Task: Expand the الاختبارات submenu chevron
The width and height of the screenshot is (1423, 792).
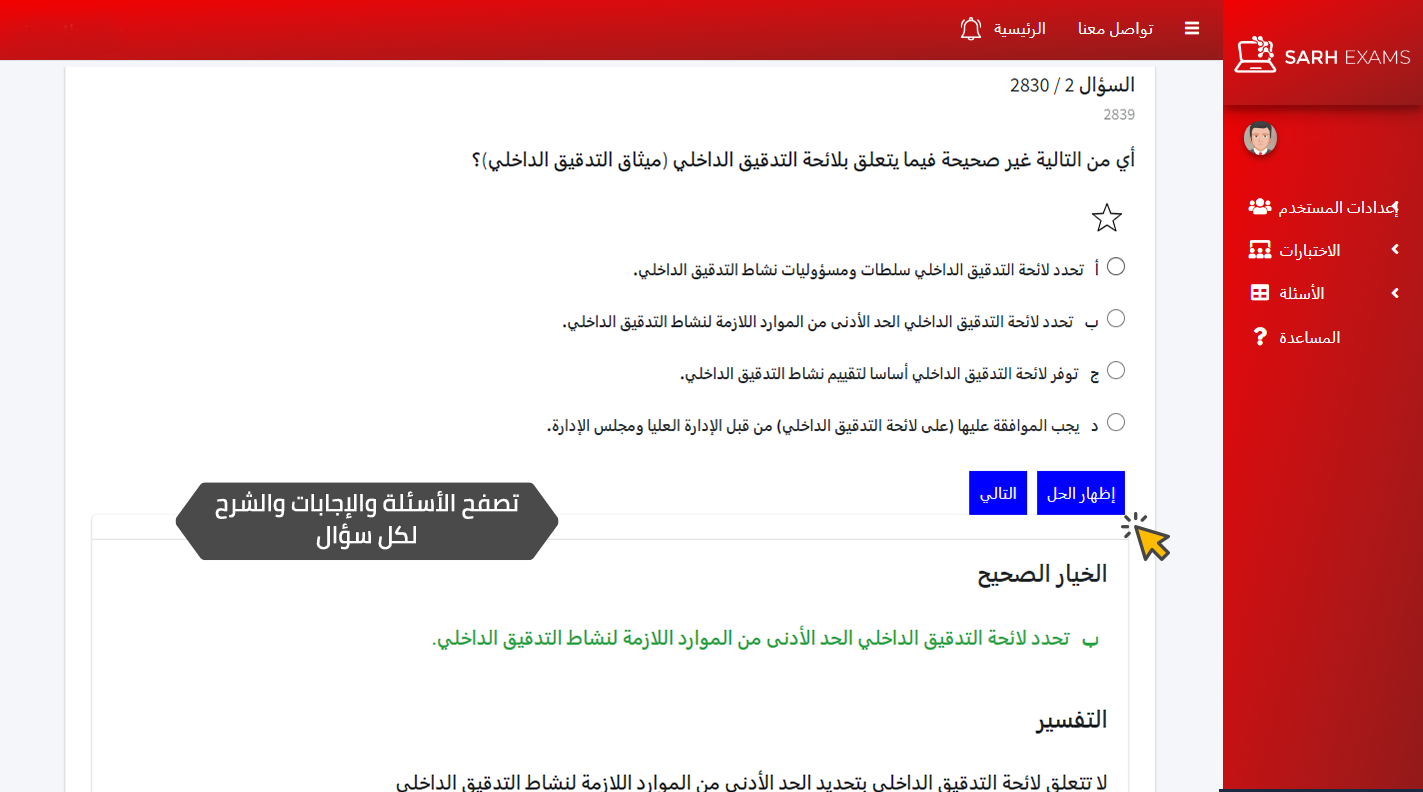Action: tap(1395, 250)
